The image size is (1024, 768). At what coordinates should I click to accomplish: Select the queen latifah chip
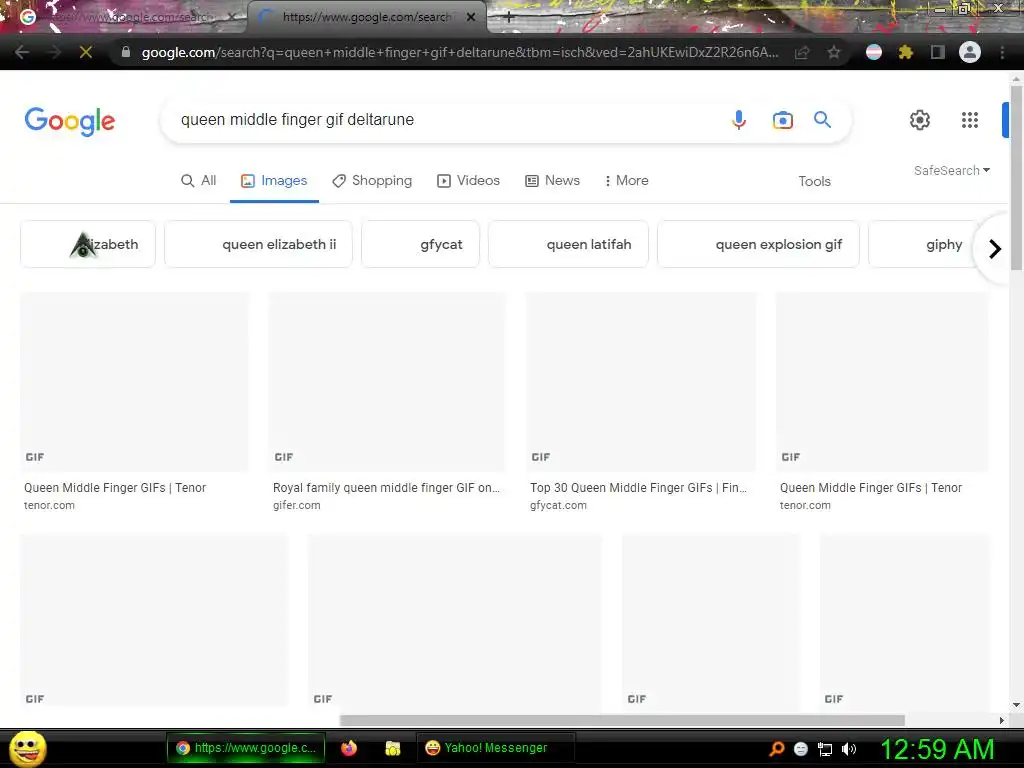pos(568,244)
